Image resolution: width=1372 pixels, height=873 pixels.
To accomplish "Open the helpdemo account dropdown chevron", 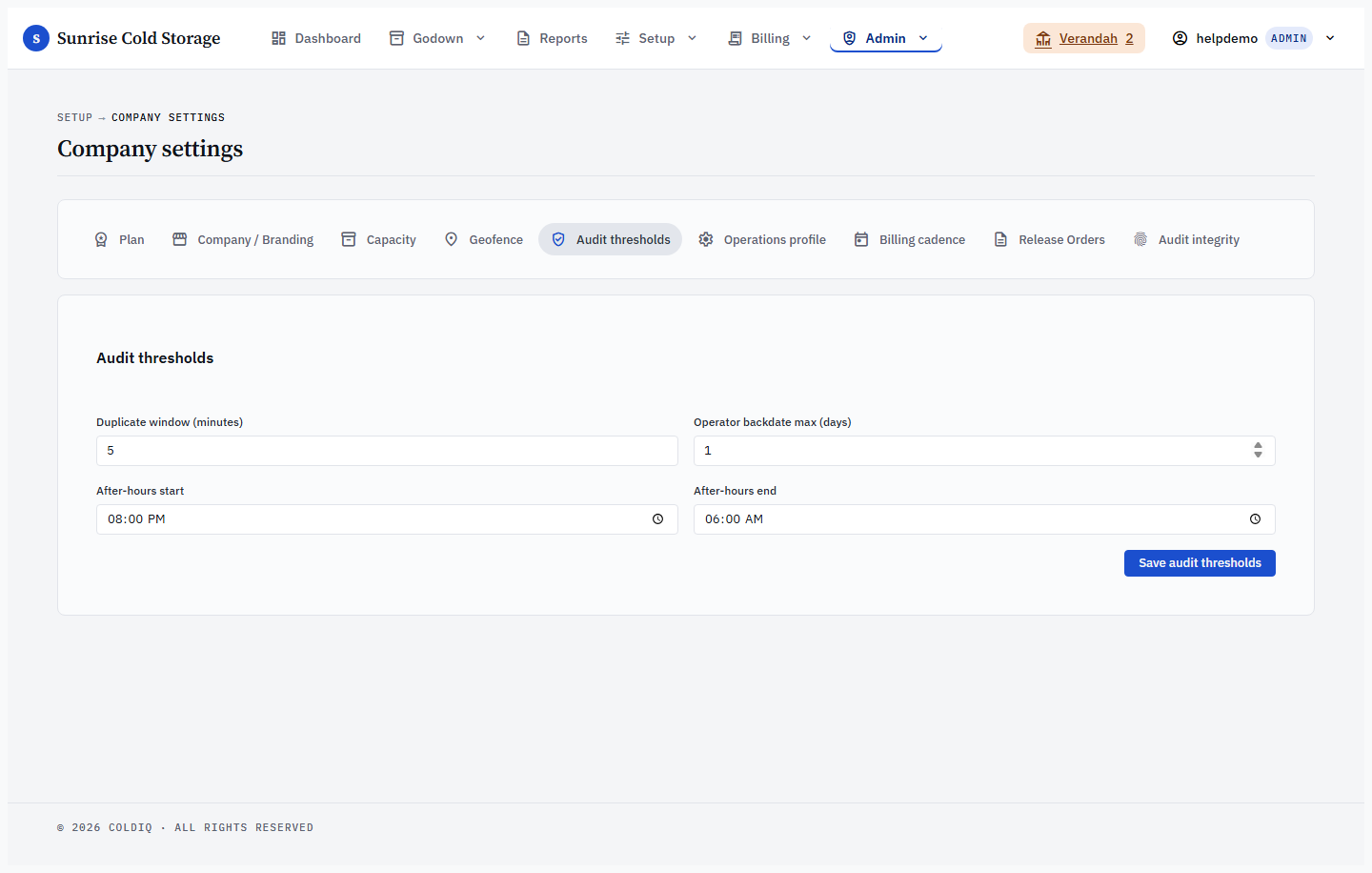I will (x=1330, y=38).
